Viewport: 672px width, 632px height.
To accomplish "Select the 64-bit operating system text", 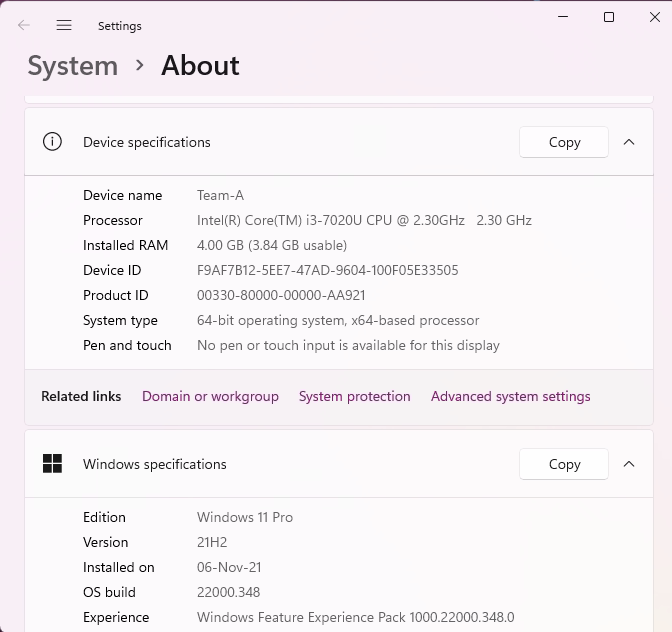I will [338, 320].
